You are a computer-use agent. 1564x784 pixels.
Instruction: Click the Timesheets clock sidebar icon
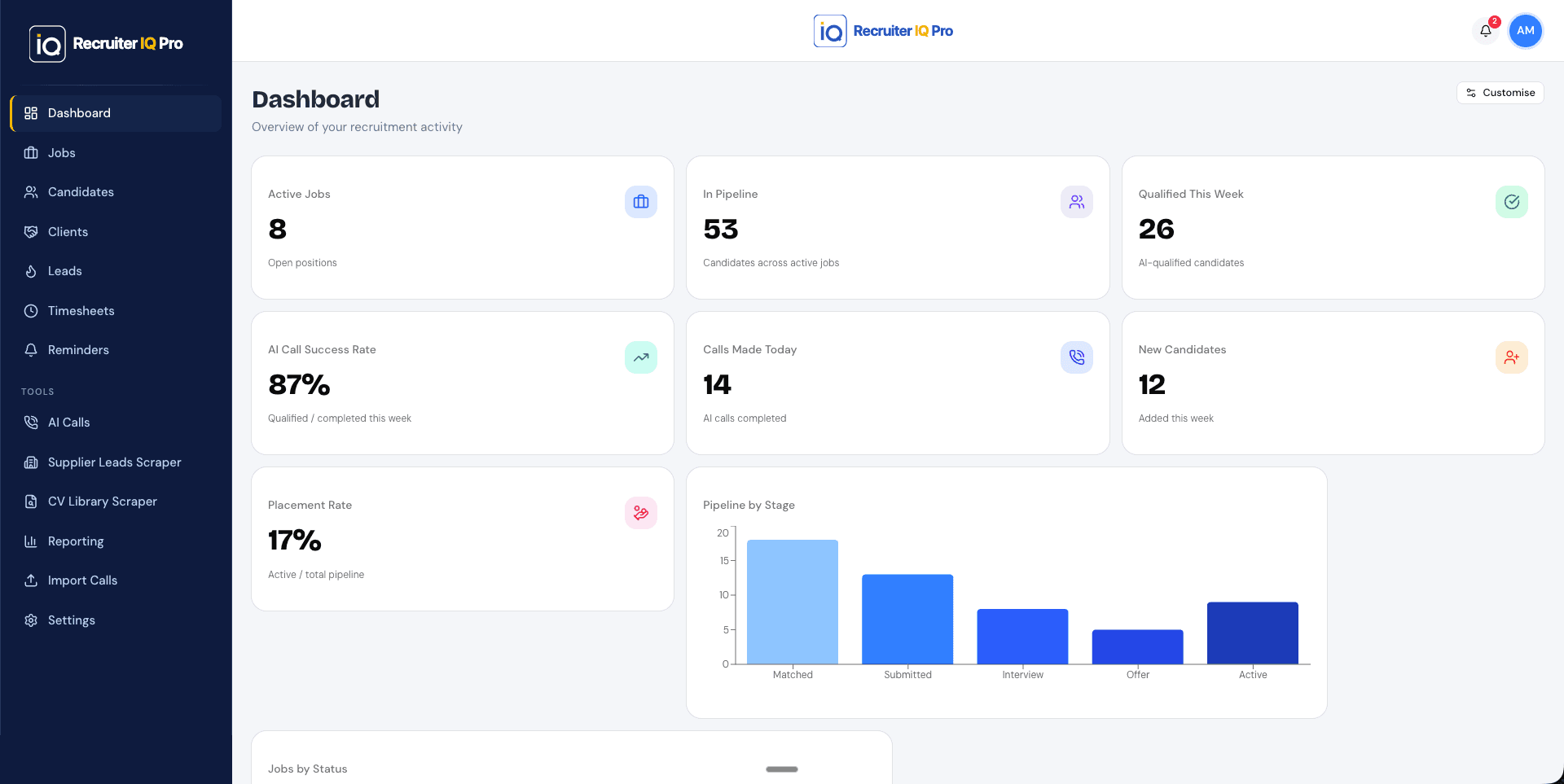(x=31, y=311)
